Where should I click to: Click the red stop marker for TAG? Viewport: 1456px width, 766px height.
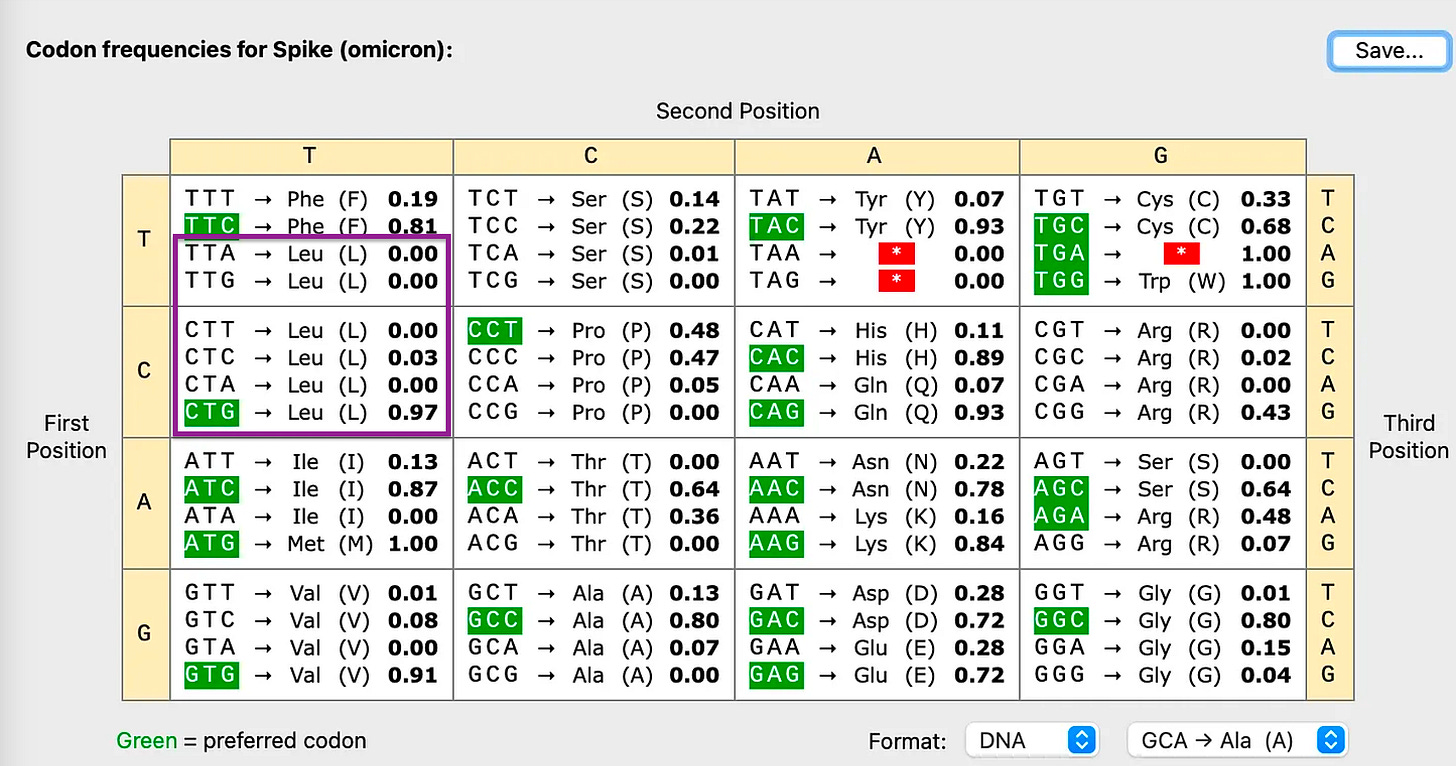click(x=897, y=281)
